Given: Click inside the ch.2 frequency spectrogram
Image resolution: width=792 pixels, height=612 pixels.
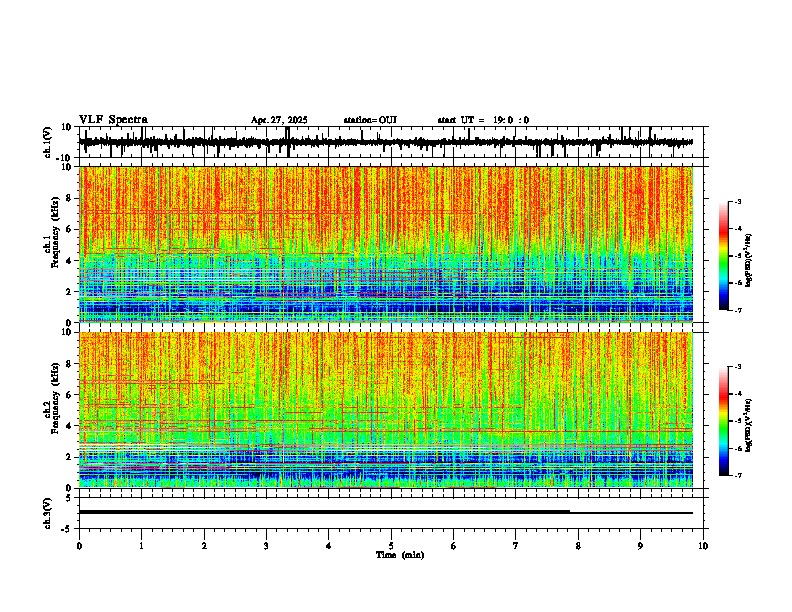Looking at the screenshot, I should [x=386, y=410].
